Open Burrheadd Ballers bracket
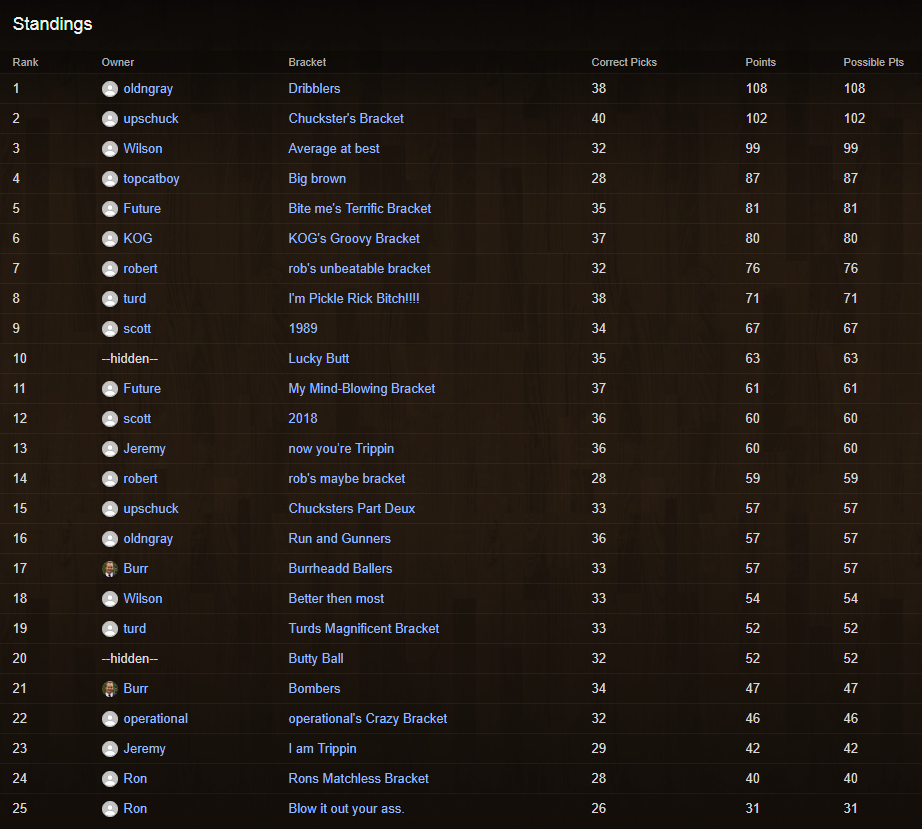Screen dimensions: 922x829 [x=340, y=568]
